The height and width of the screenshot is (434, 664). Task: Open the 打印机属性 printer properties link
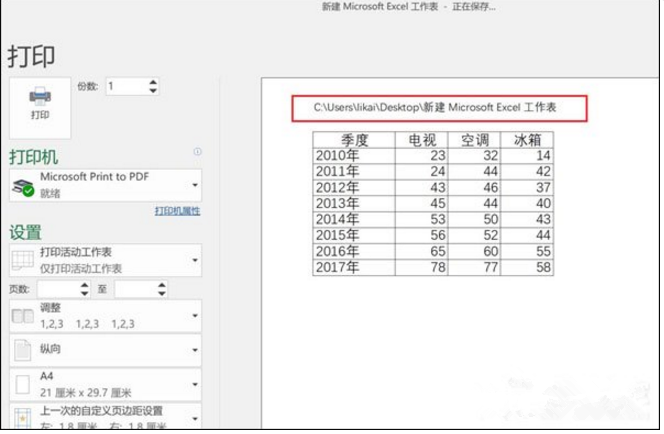coord(177,211)
